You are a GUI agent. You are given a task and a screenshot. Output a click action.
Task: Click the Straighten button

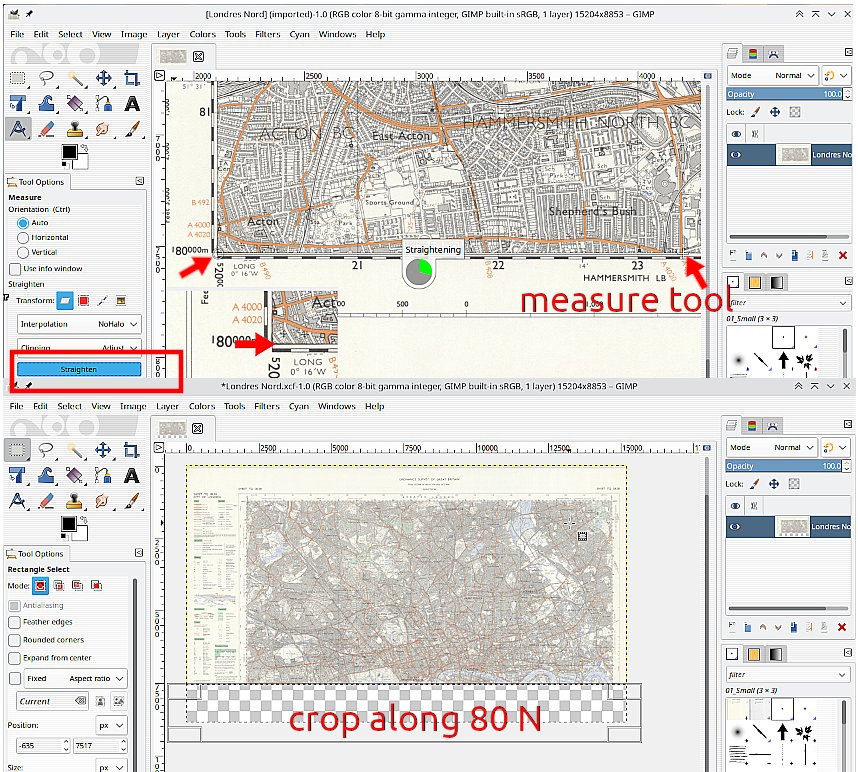click(x=78, y=369)
